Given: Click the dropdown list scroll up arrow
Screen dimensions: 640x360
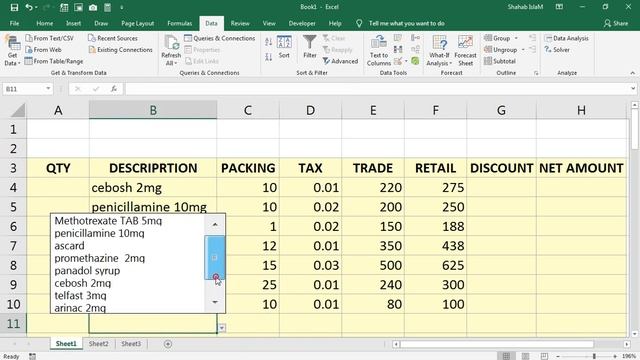Looking at the screenshot, I should [x=215, y=224].
